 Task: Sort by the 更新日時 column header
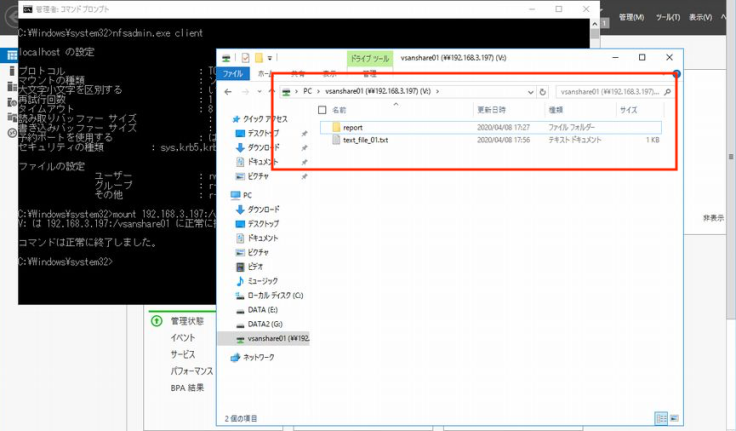click(x=491, y=110)
